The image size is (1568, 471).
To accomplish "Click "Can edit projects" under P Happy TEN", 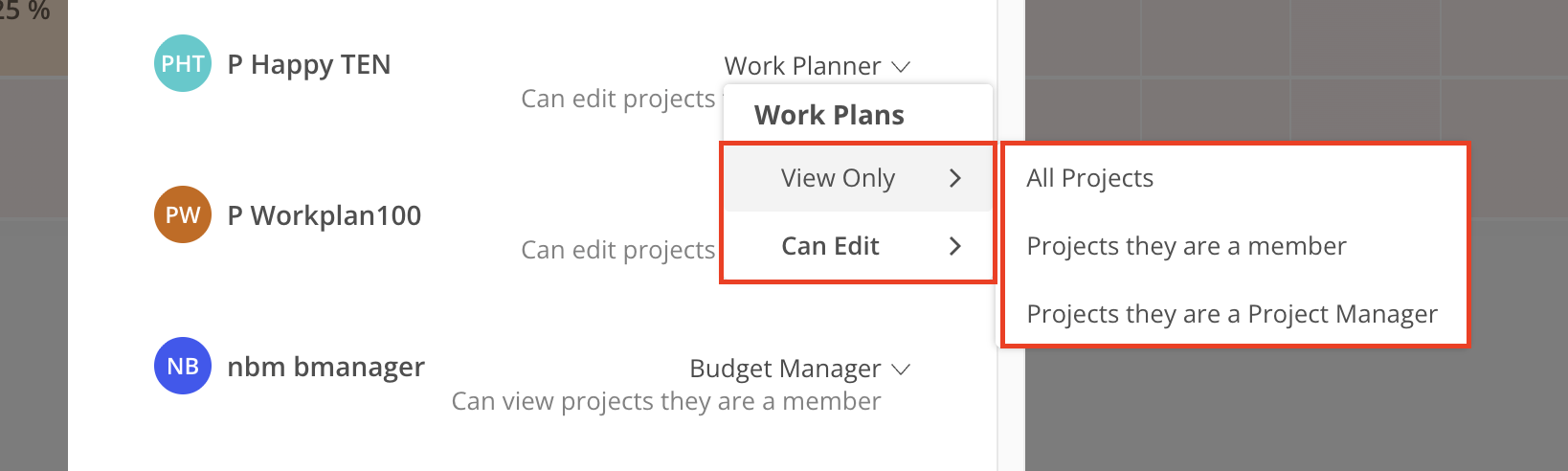I will [617, 99].
